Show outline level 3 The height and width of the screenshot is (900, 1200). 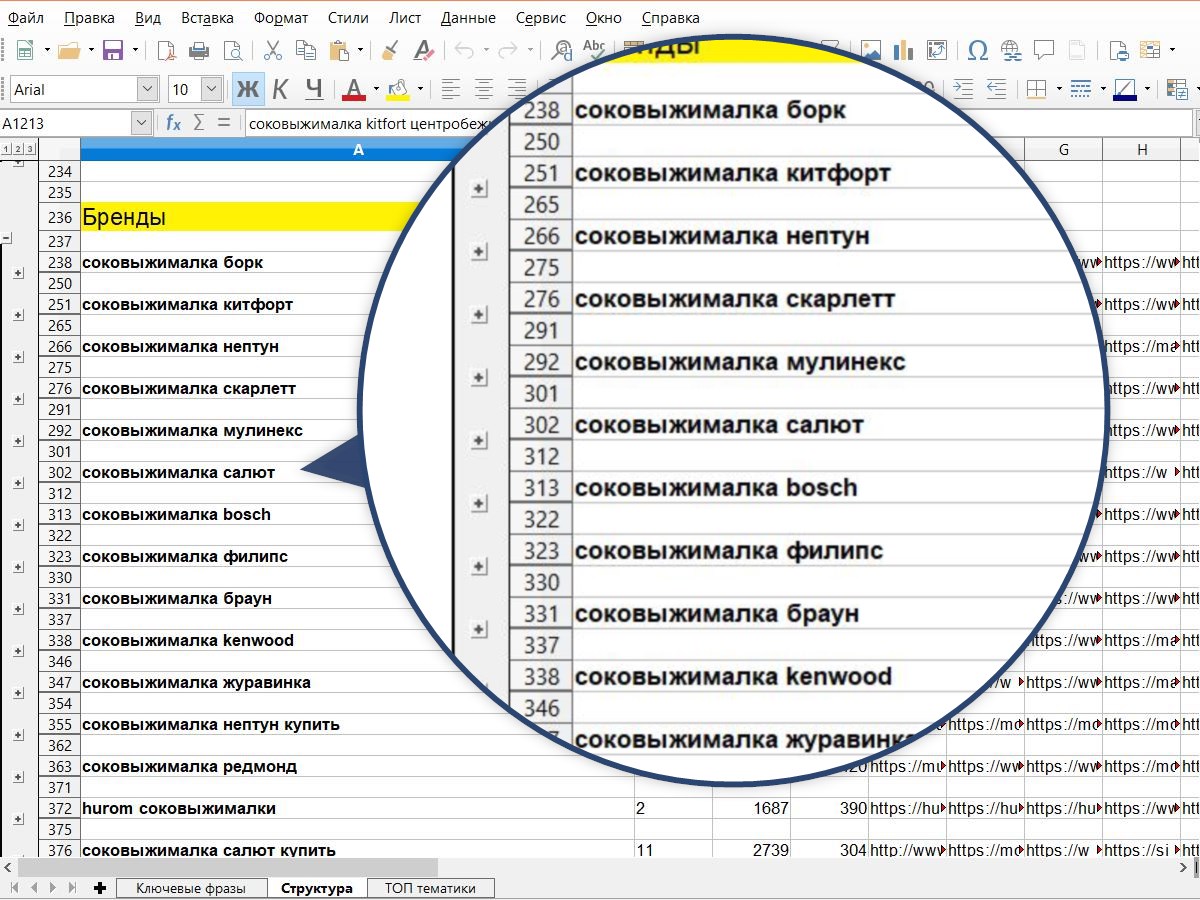[30, 150]
